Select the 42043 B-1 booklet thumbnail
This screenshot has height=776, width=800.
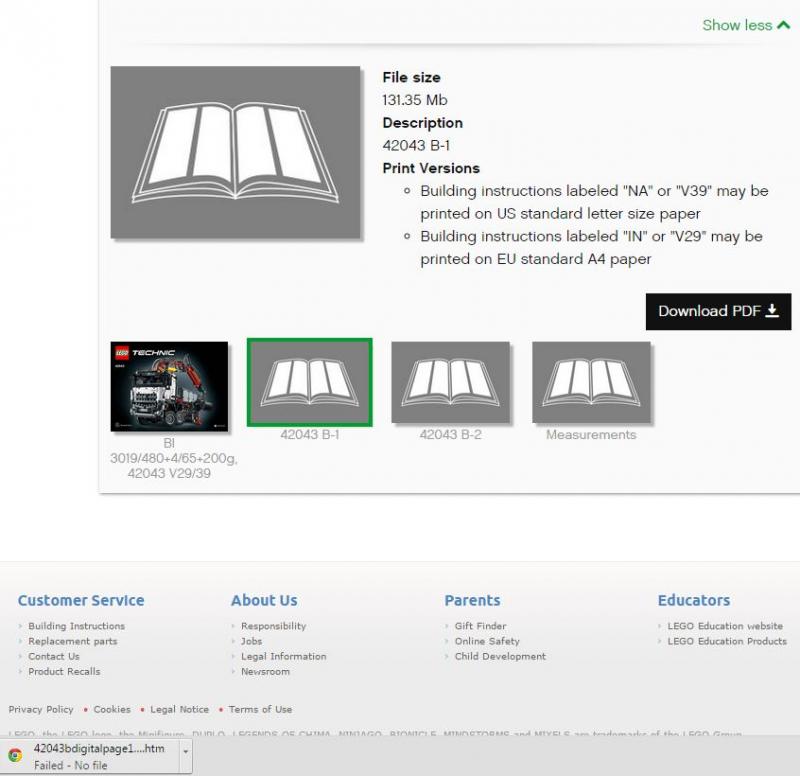[310, 382]
